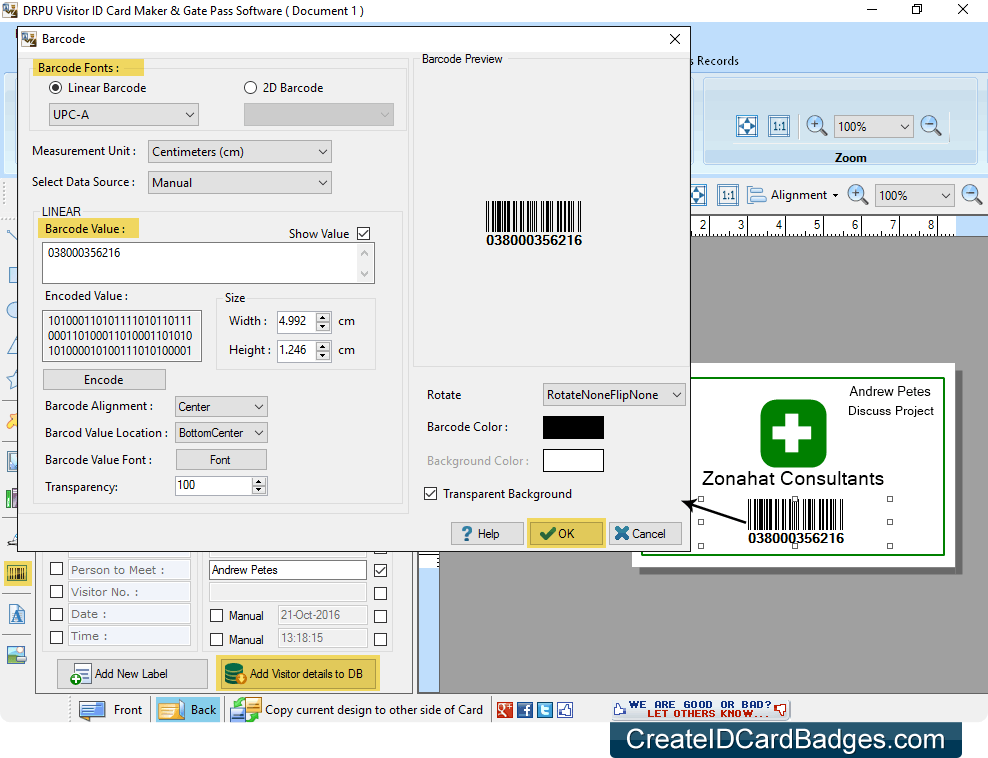
Task: Switch to the Back card side tab
Action: [x=188, y=709]
